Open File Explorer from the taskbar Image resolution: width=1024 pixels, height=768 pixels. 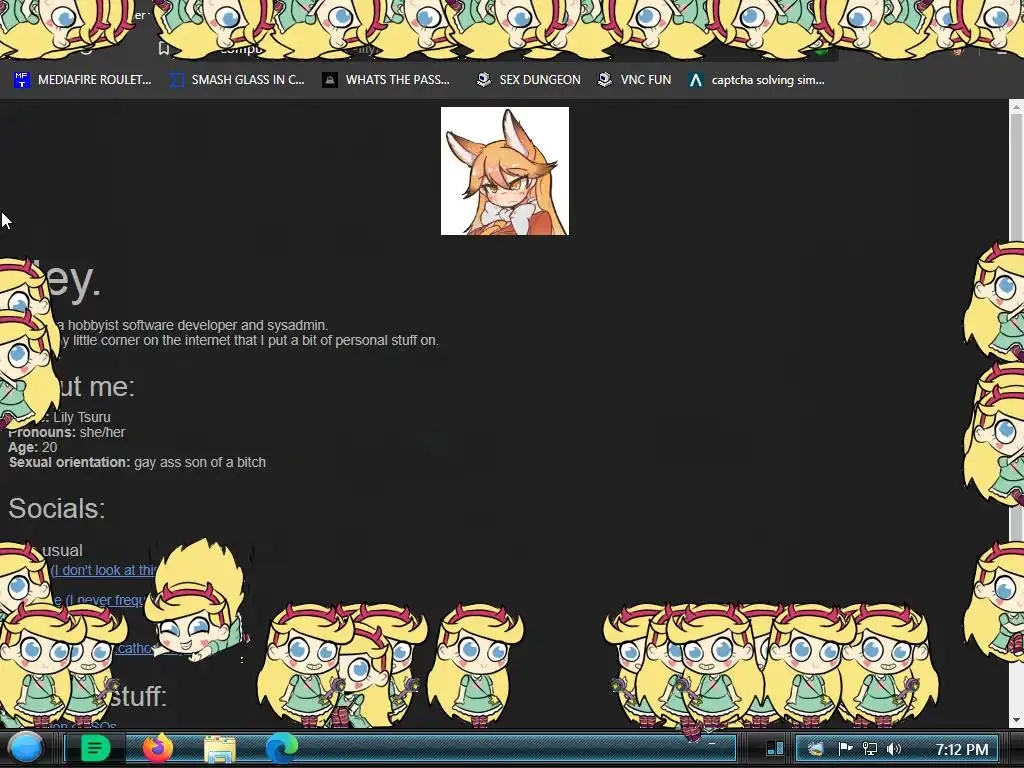tap(220, 748)
